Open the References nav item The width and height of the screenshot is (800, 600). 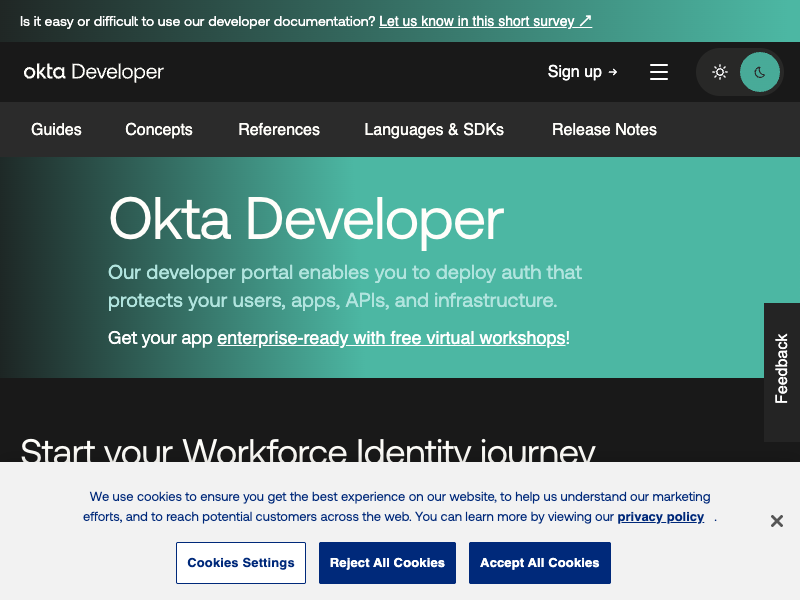click(279, 130)
